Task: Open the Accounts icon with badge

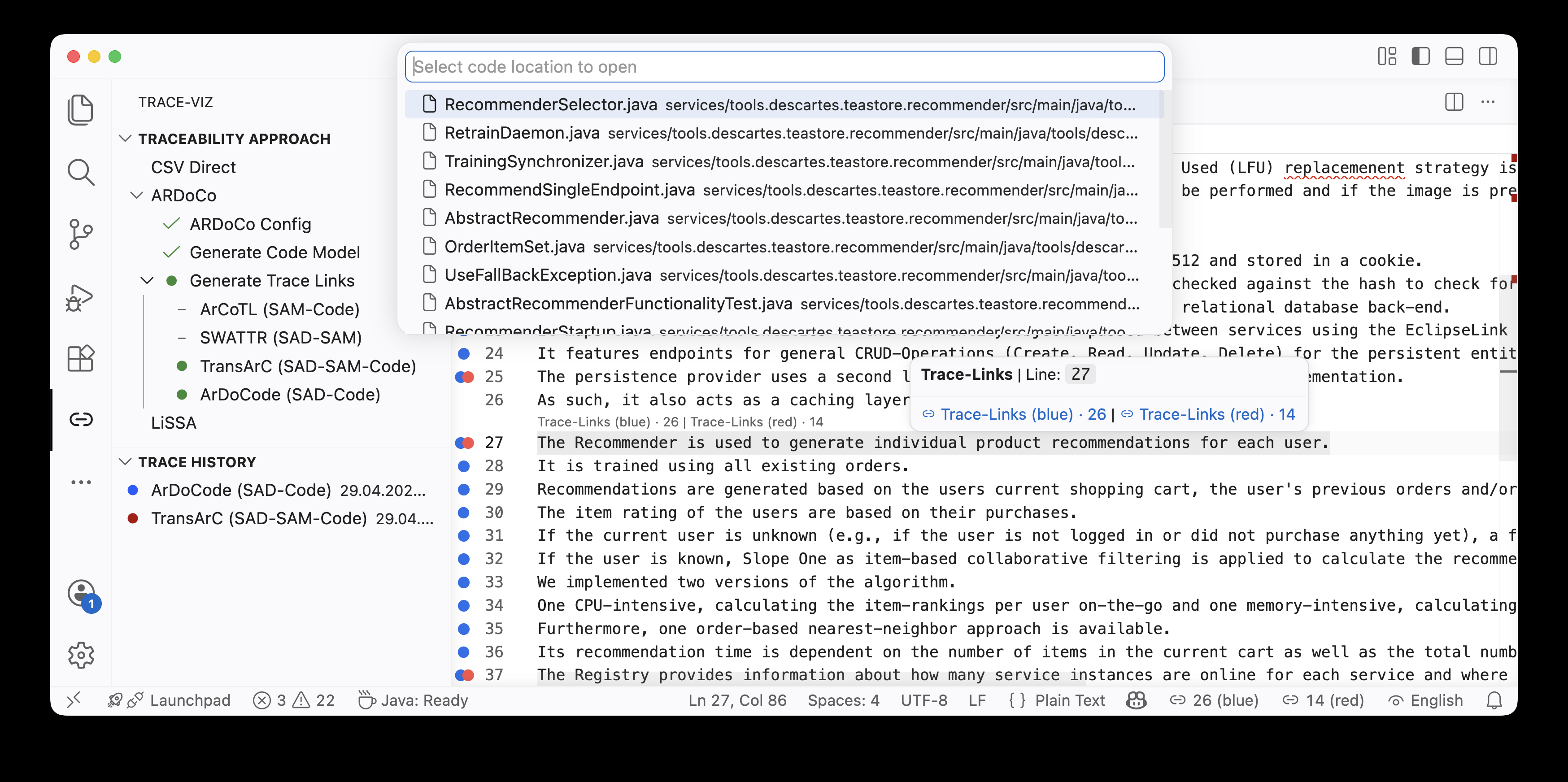Action: pos(82,594)
